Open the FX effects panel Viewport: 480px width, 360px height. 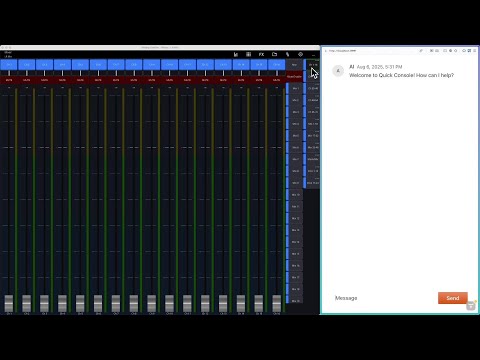click(261, 54)
